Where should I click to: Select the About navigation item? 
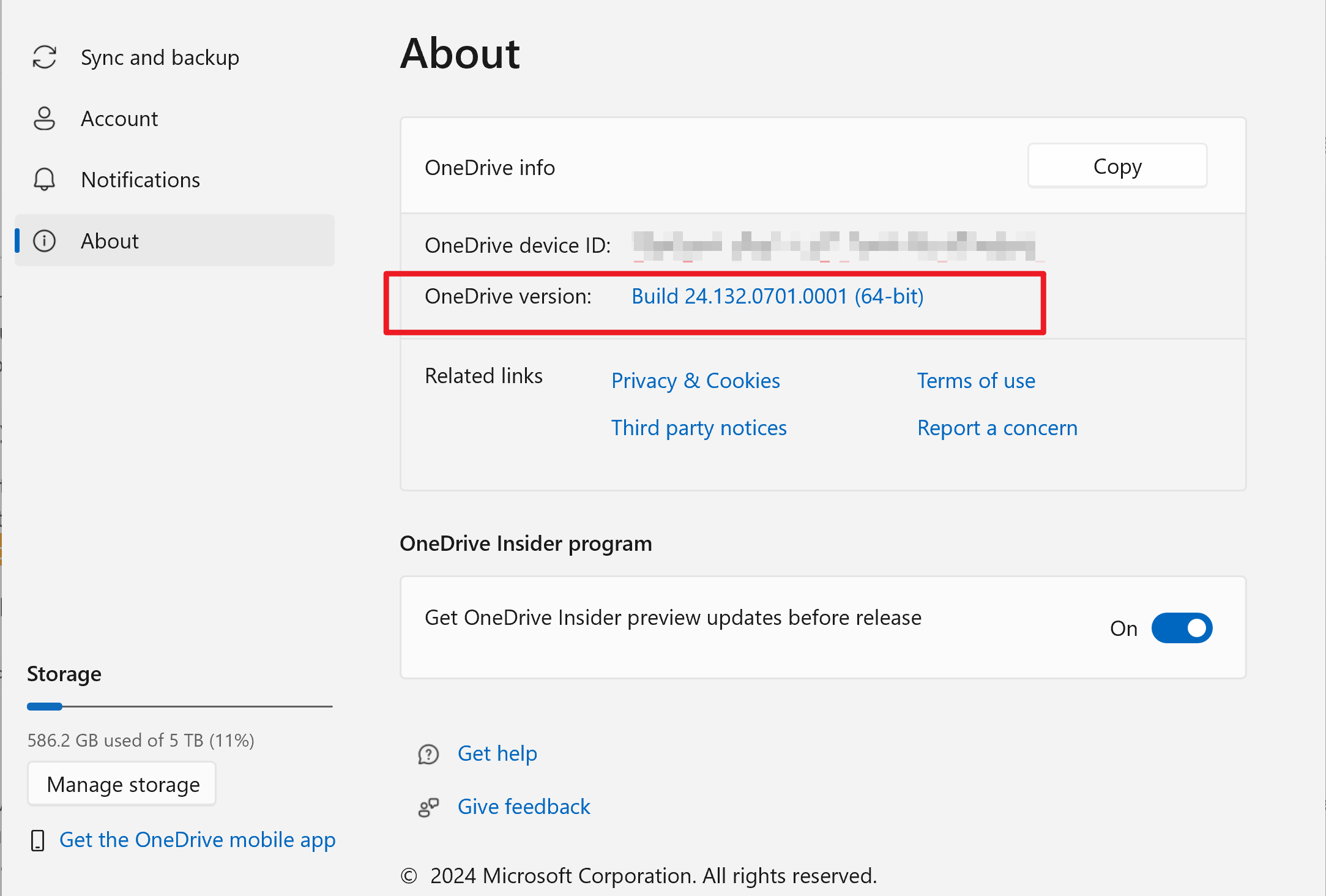tap(174, 241)
